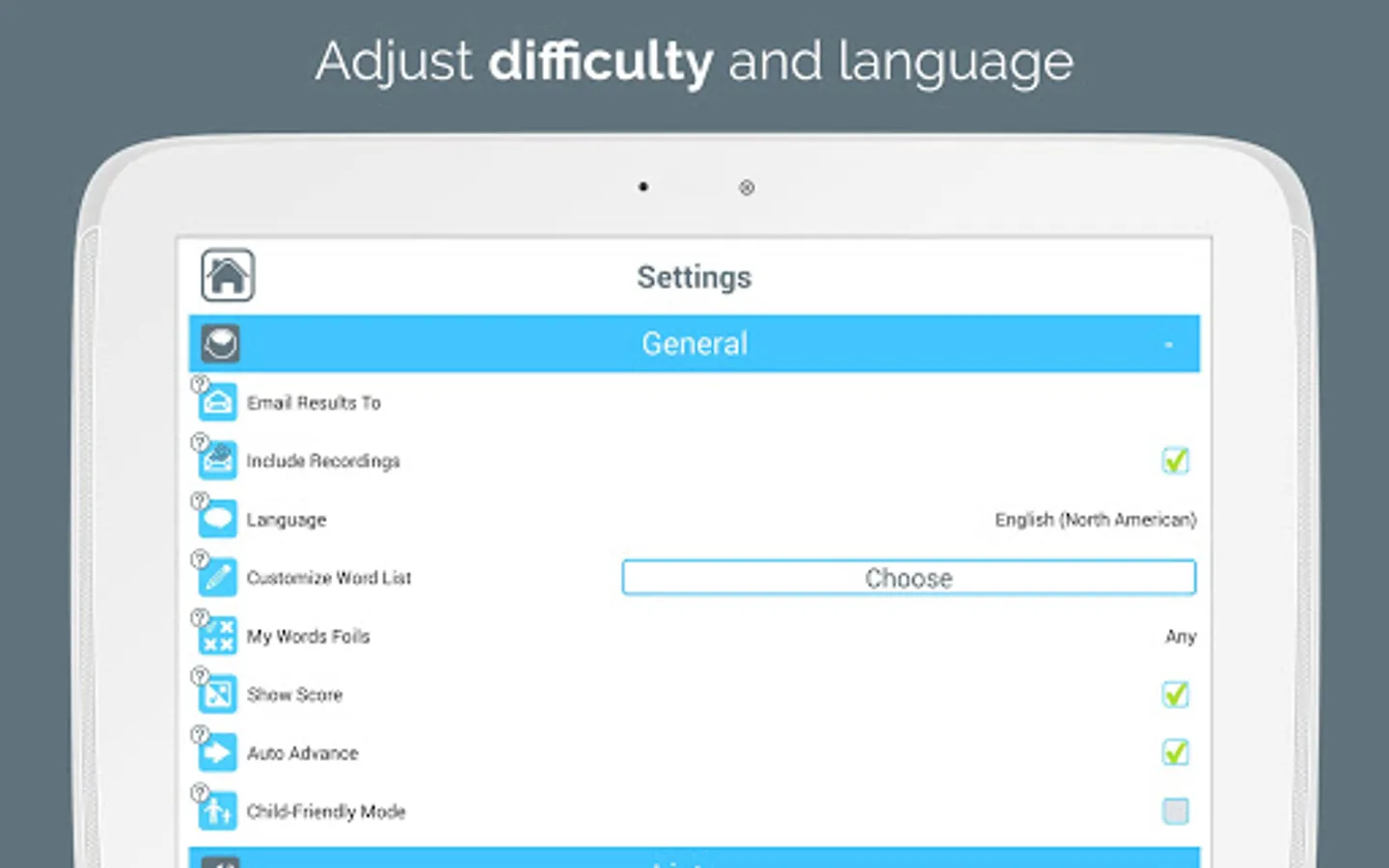This screenshot has height=868, width=1389.
Task: Open help for Customize Word List
Action: (199, 557)
